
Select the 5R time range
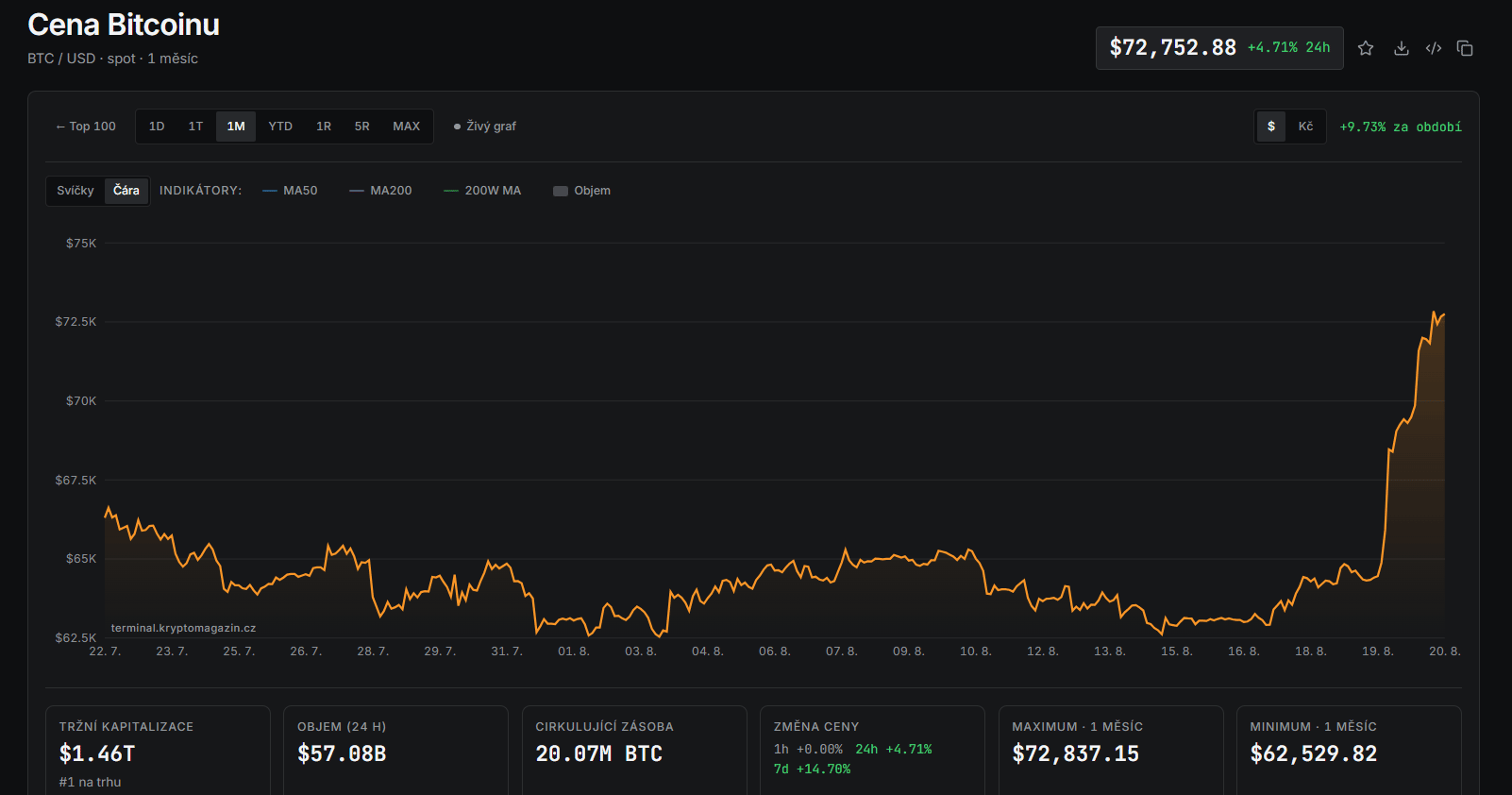click(362, 127)
